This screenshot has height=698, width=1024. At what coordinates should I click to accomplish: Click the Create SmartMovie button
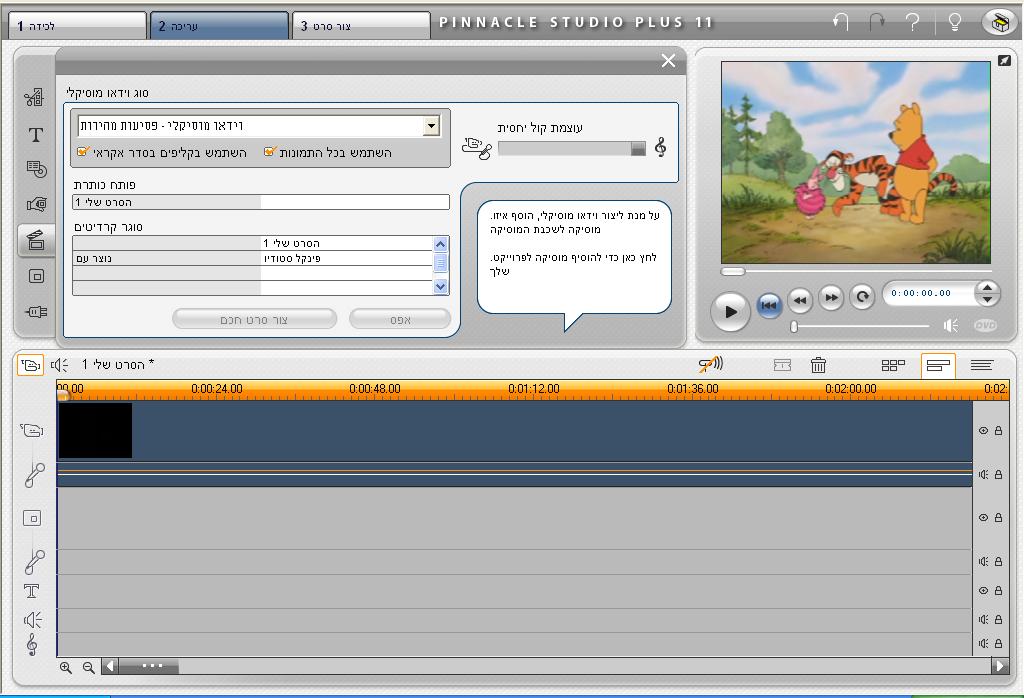[x=255, y=319]
